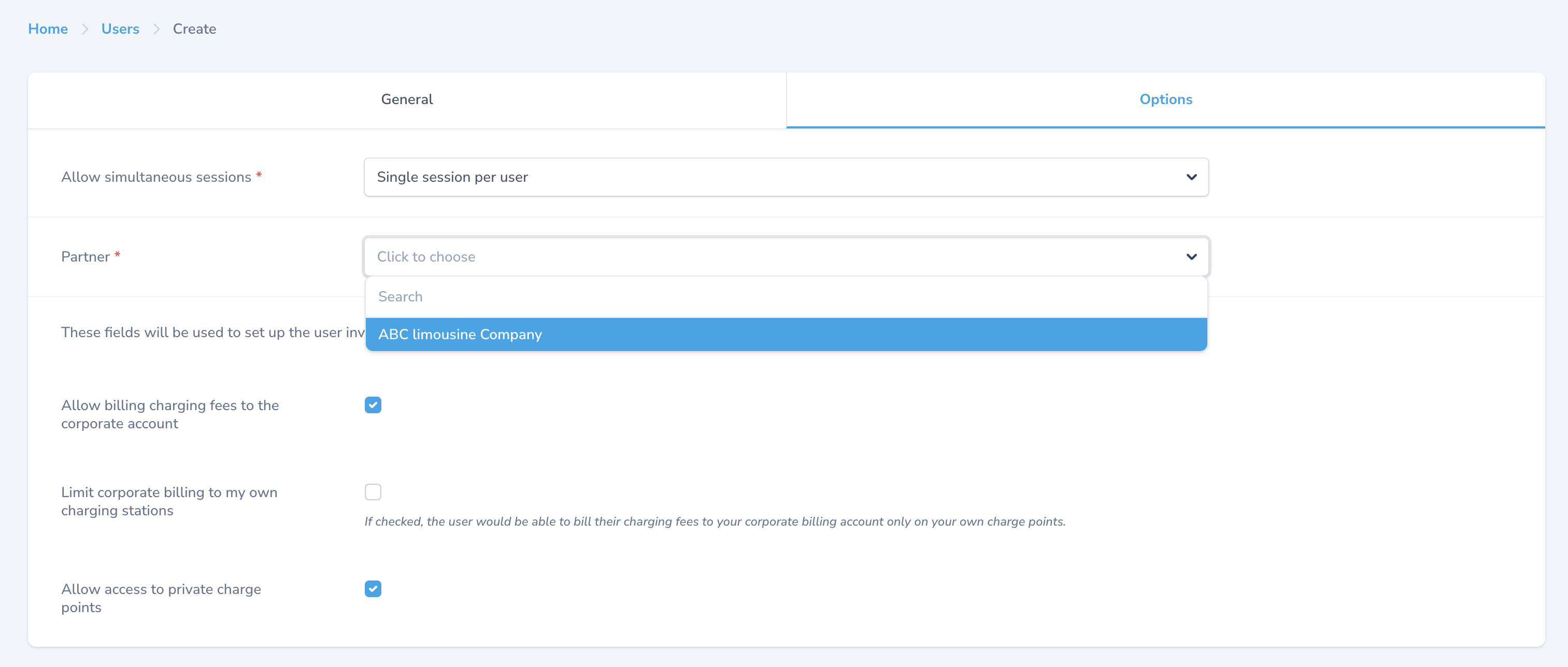Click 'Allow access to private charge points' label
Viewport: 1568px width, 667px height.
(161, 598)
